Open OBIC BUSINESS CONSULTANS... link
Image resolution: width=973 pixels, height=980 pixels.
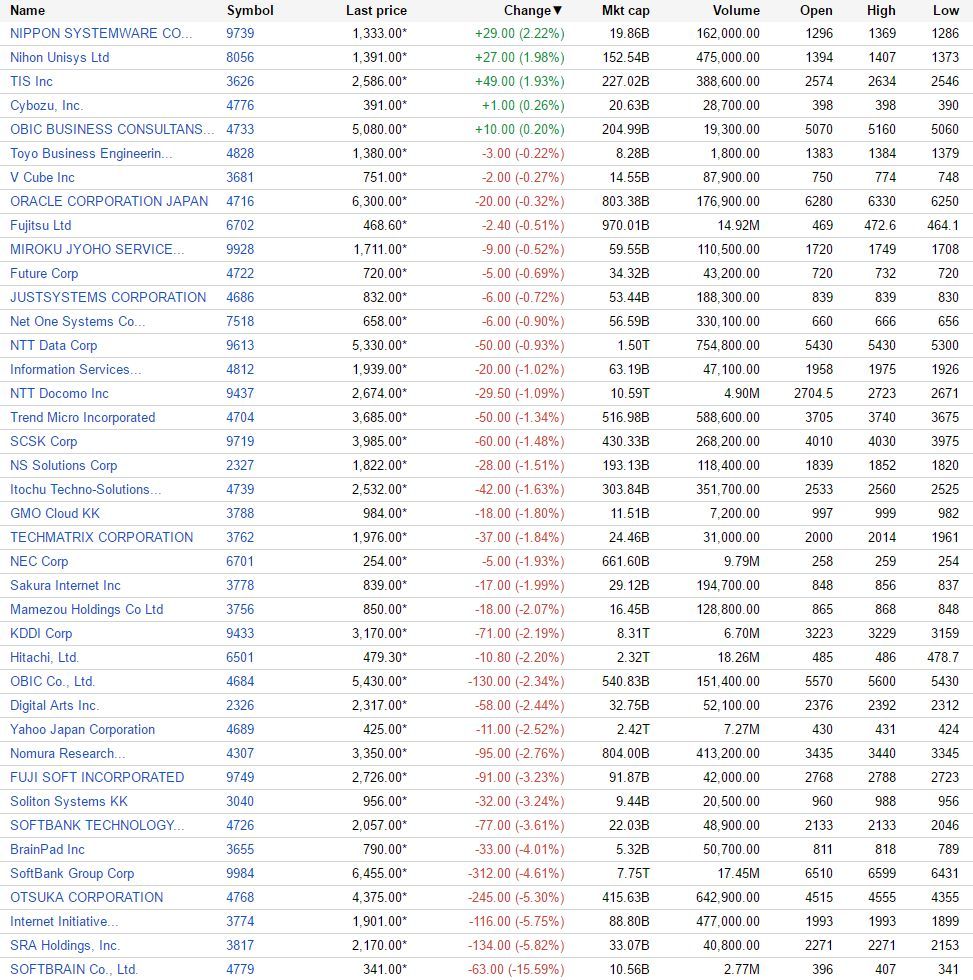[112, 129]
